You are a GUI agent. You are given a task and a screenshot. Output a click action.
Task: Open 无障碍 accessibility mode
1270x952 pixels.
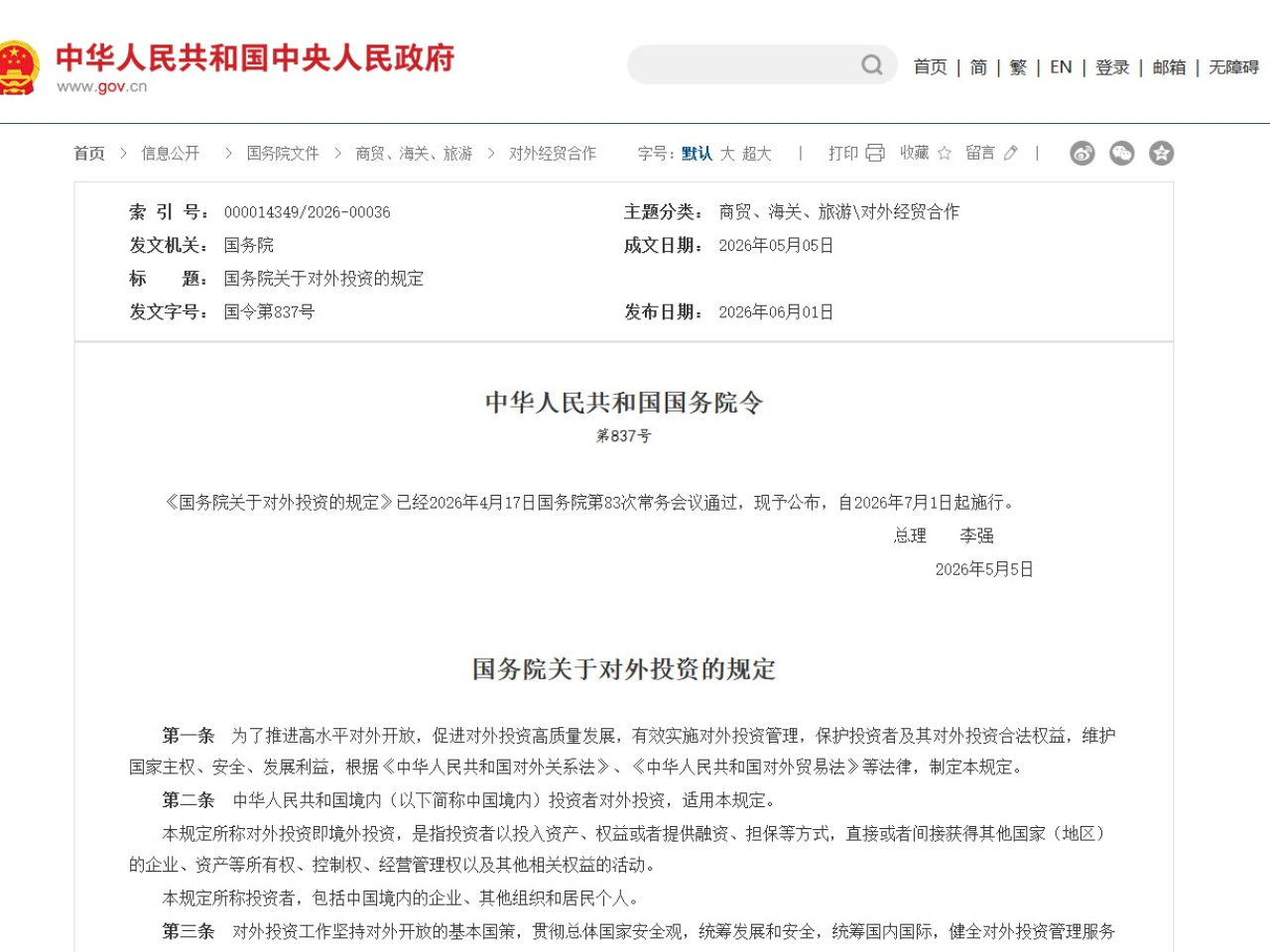click(1233, 66)
